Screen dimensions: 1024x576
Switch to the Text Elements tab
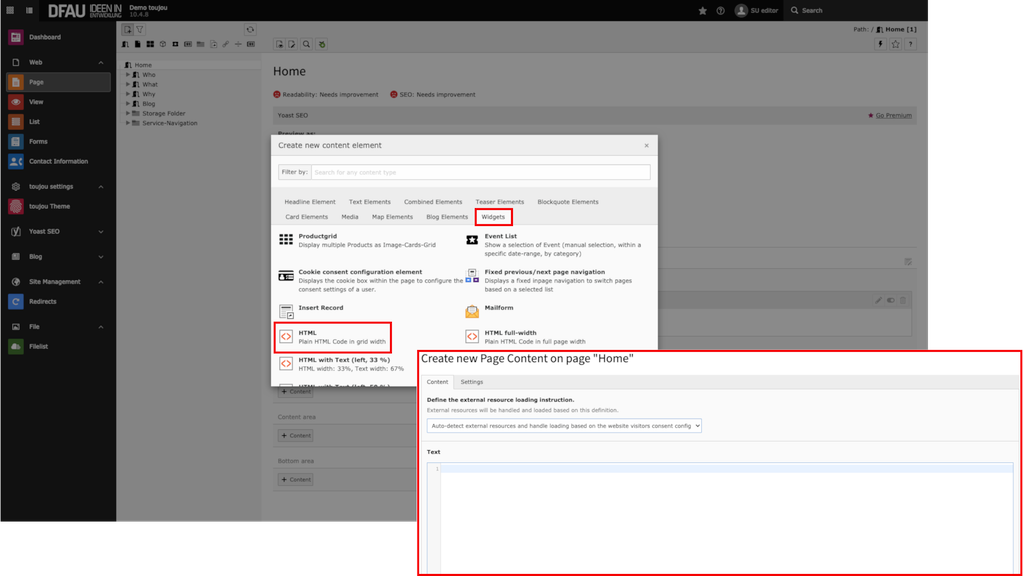pos(369,202)
